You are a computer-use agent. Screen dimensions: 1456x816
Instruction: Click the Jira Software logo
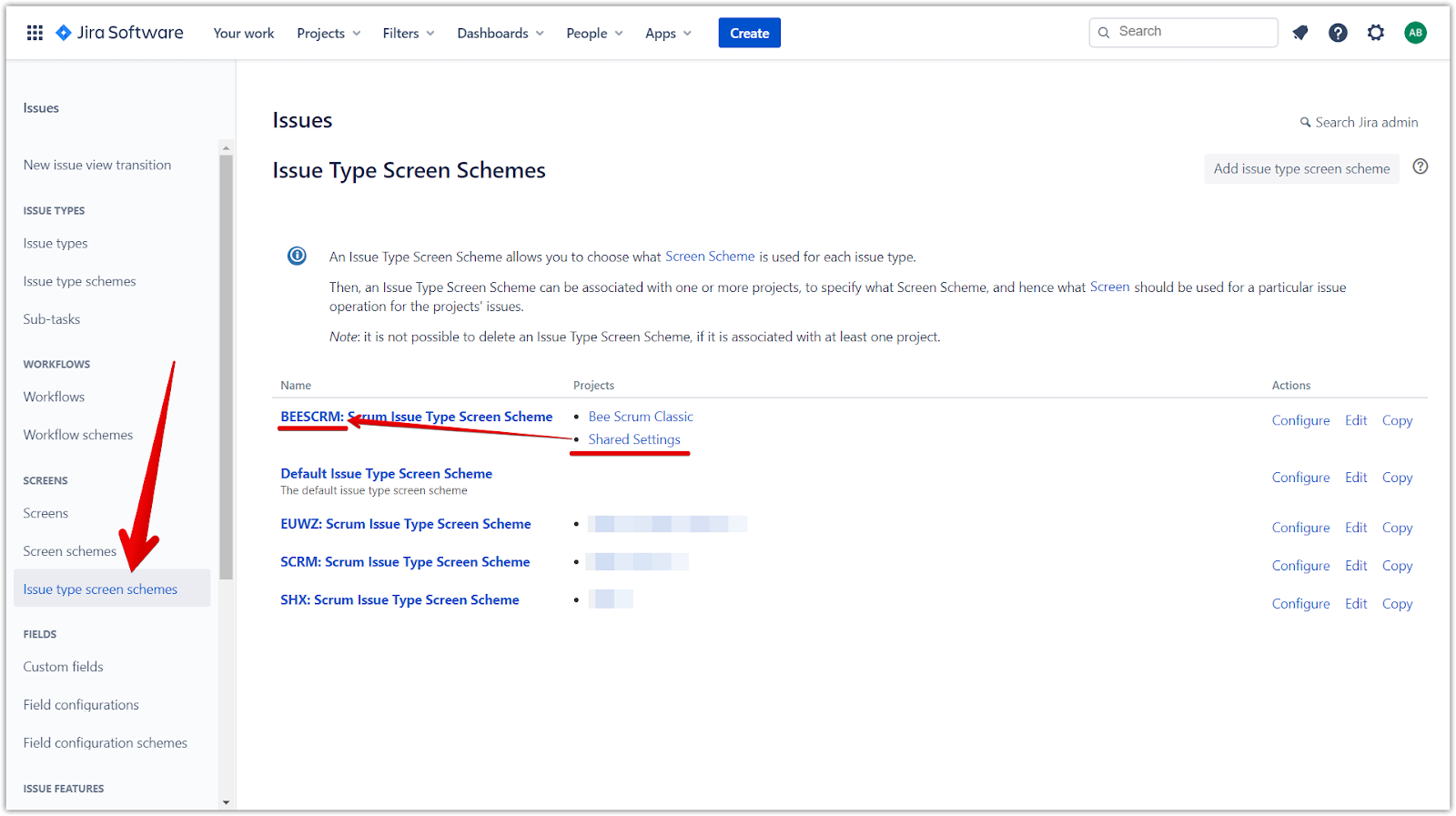pos(119,33)
